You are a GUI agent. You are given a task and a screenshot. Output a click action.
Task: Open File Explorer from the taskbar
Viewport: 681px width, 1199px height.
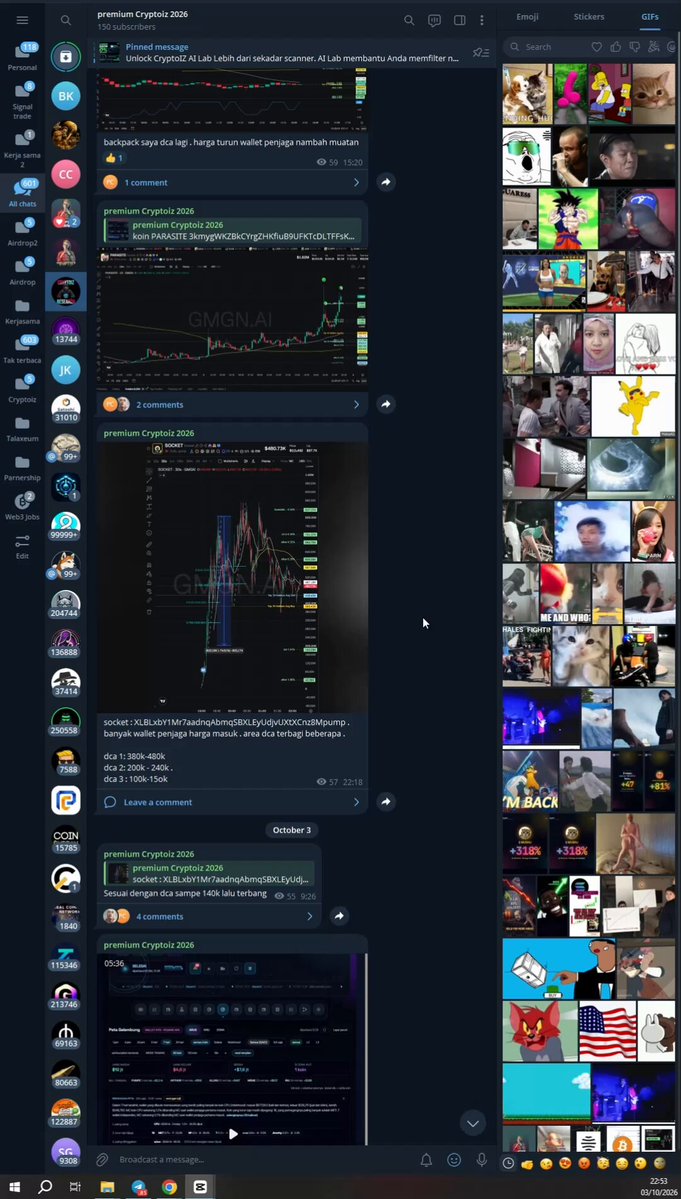107,1187
